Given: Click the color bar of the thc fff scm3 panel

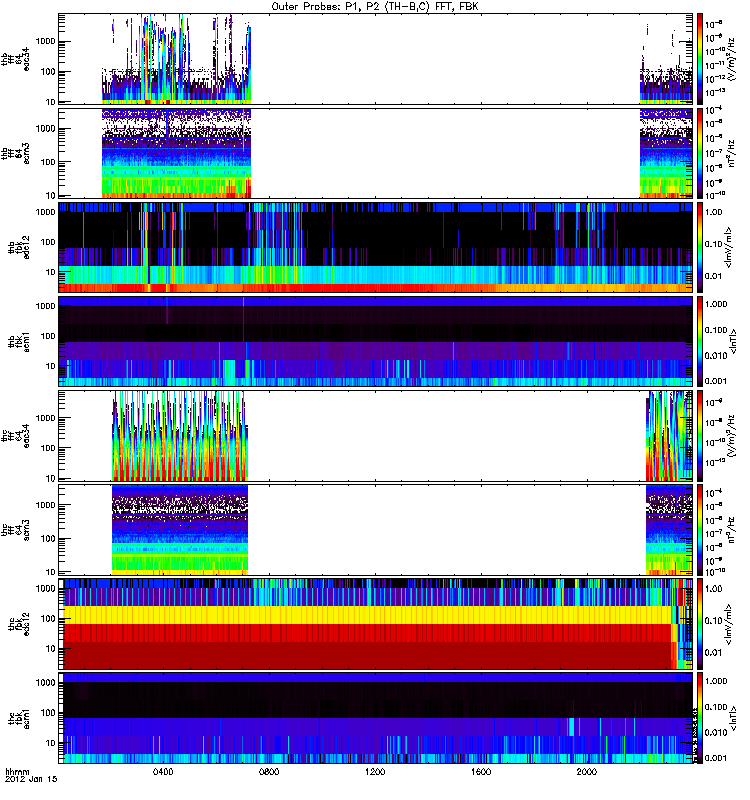Looking at the screenshot, I should (x=699, y=530).
